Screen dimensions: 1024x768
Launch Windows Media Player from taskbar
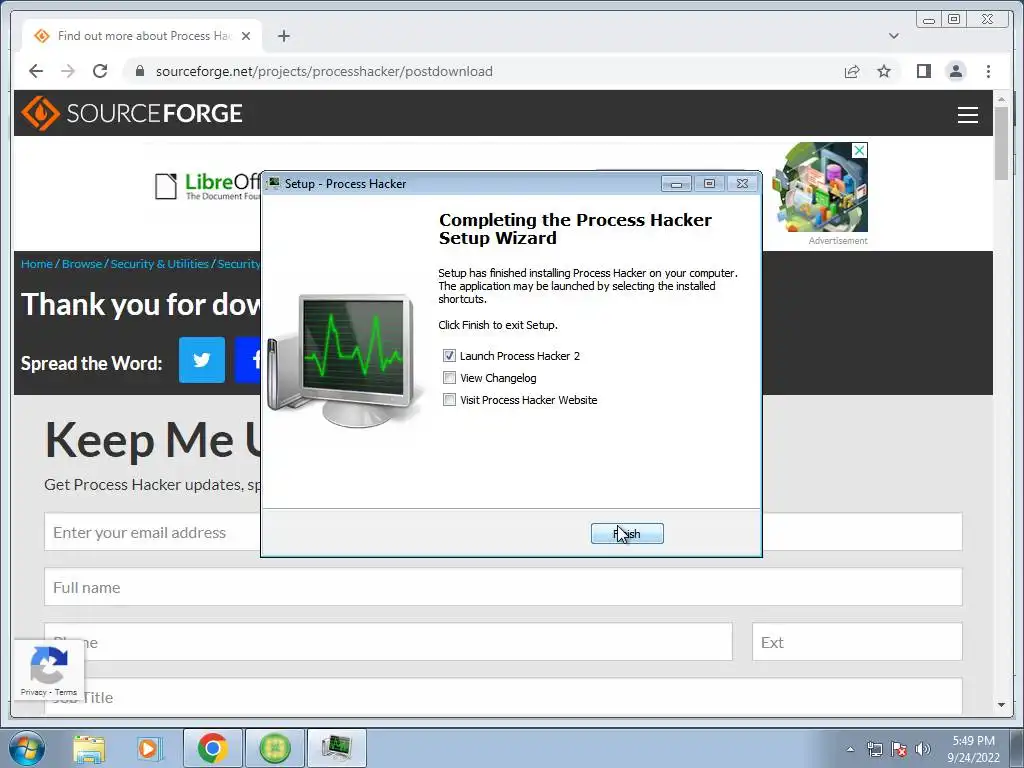click(149, 748)
